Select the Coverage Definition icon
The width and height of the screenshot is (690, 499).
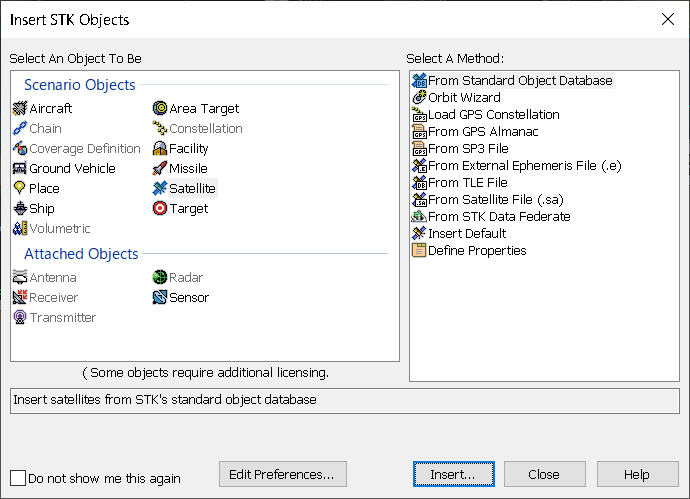coord(20,149)
